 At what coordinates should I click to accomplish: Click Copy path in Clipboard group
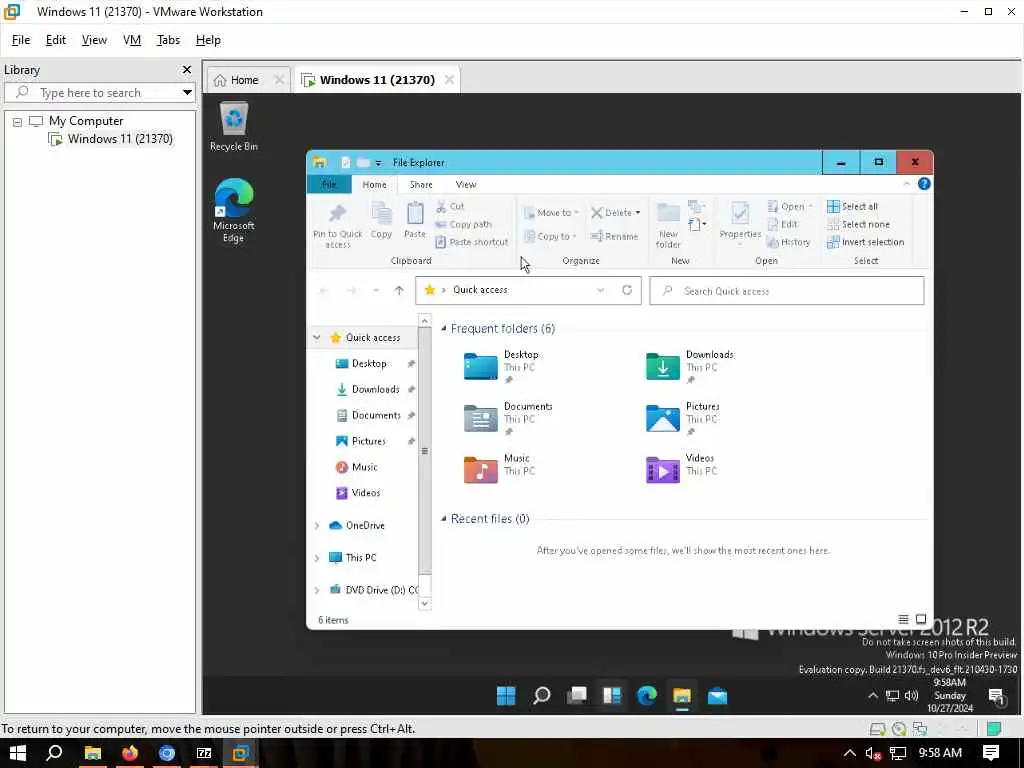pyautogui.click(x=464, y=224)
